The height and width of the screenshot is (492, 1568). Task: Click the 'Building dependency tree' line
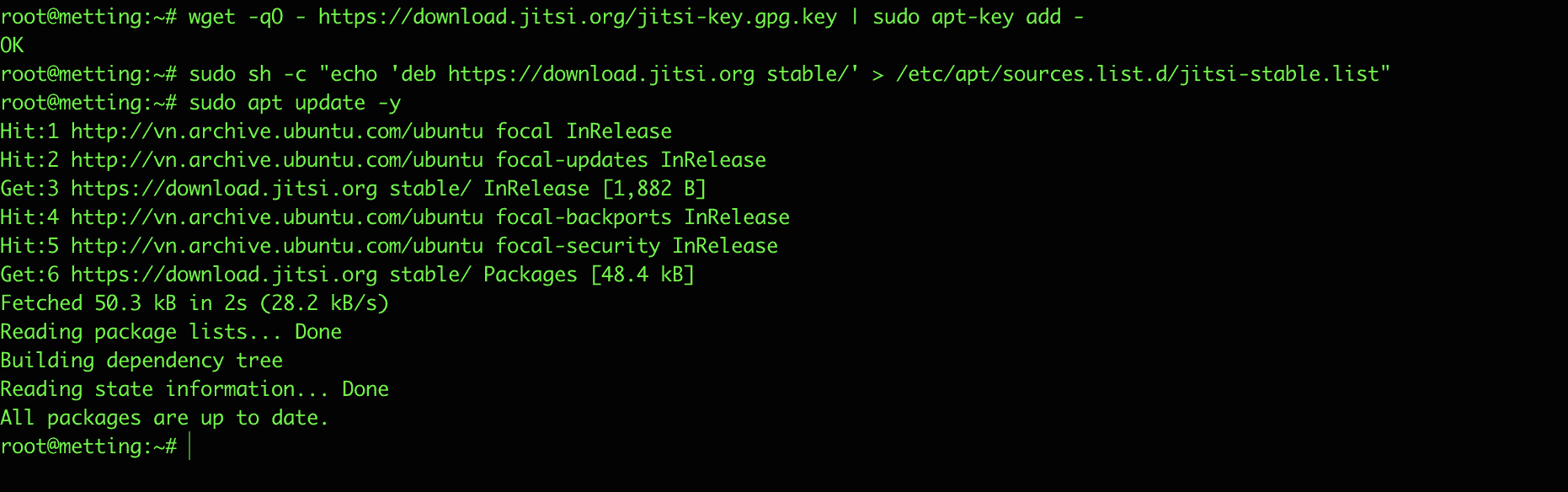(x=141, y=361)
